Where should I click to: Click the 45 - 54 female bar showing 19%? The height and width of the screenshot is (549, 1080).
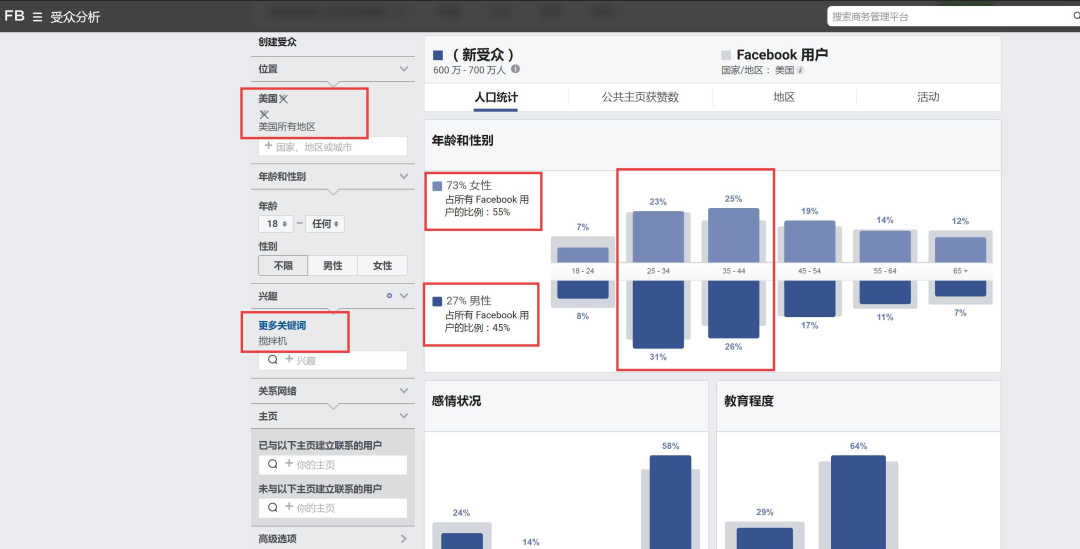809,241
